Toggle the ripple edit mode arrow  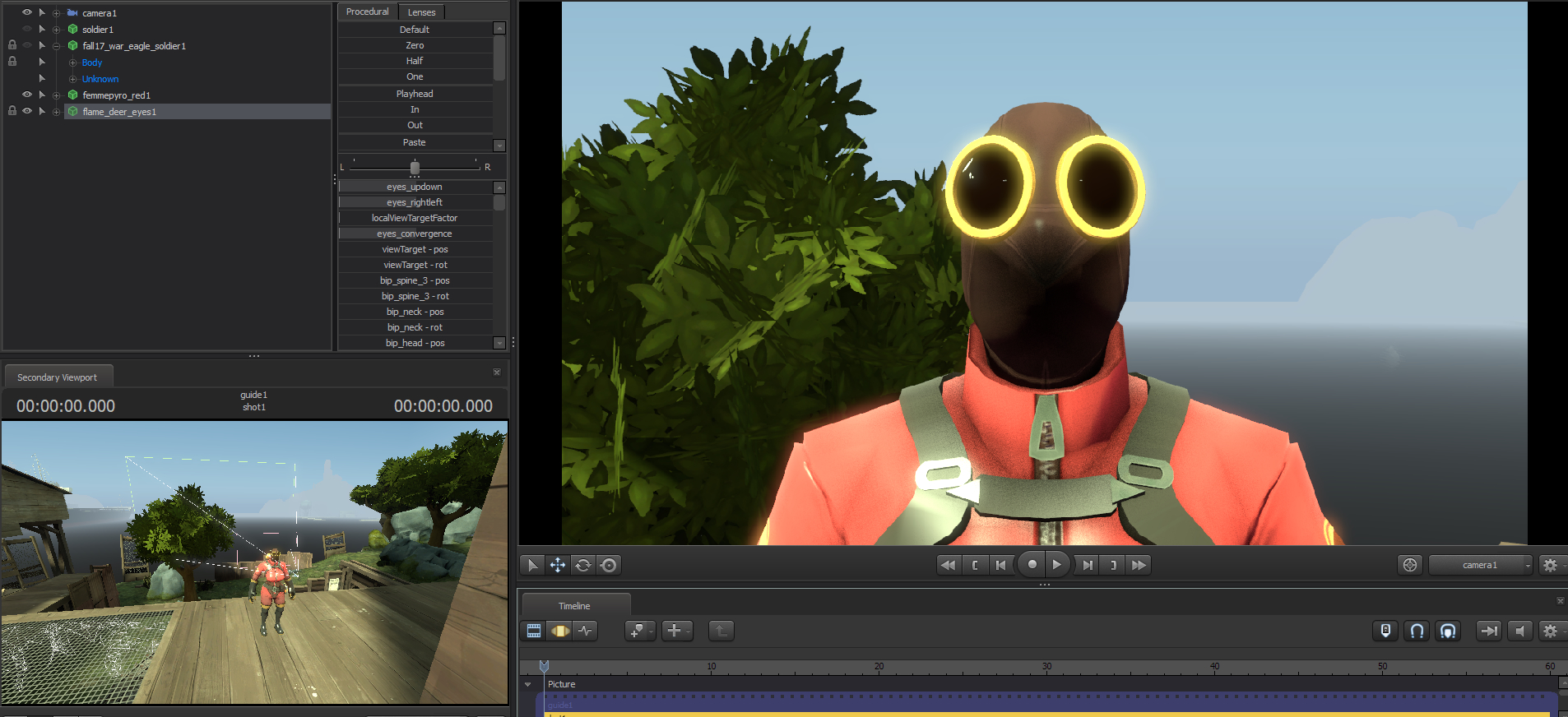(1488, 631)
